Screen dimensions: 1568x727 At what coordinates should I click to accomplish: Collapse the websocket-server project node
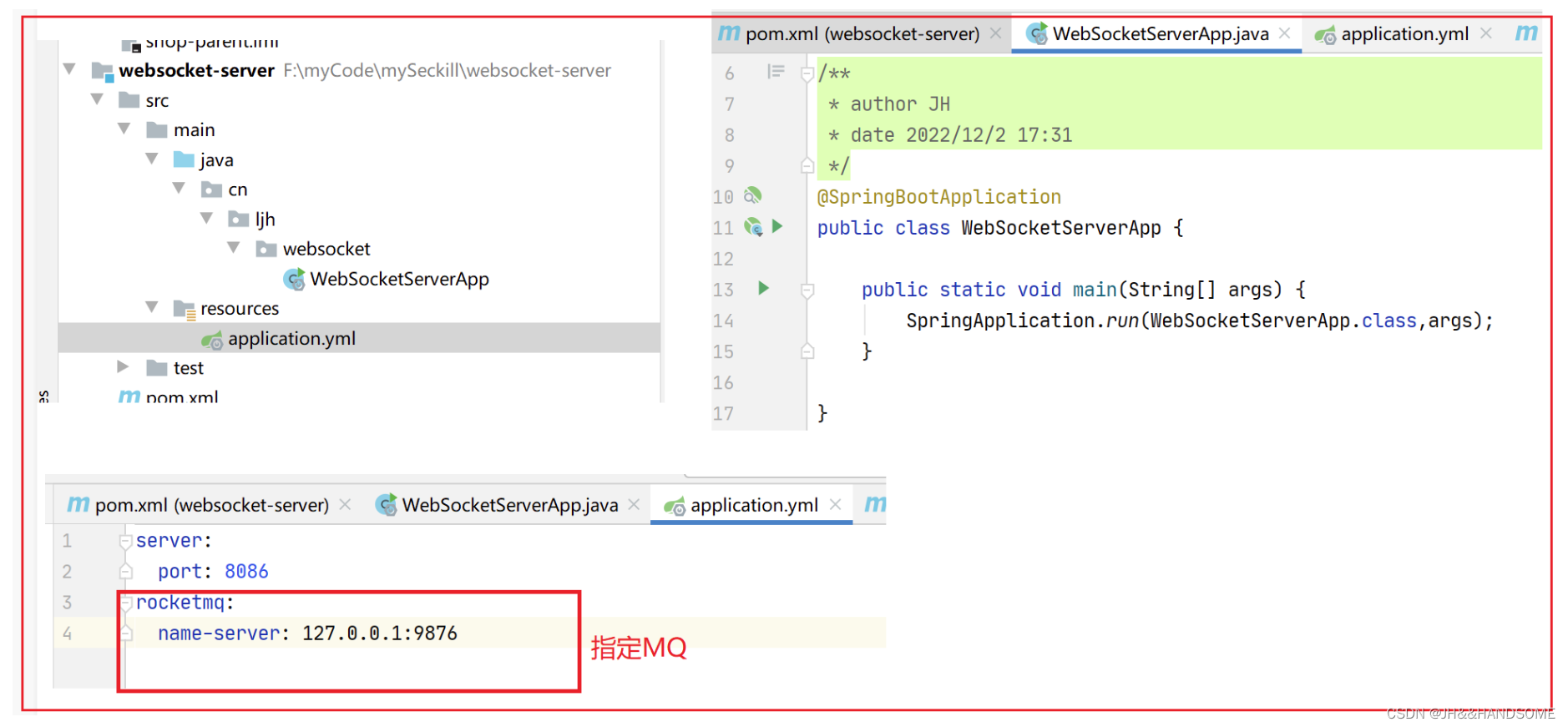[69, 69]
